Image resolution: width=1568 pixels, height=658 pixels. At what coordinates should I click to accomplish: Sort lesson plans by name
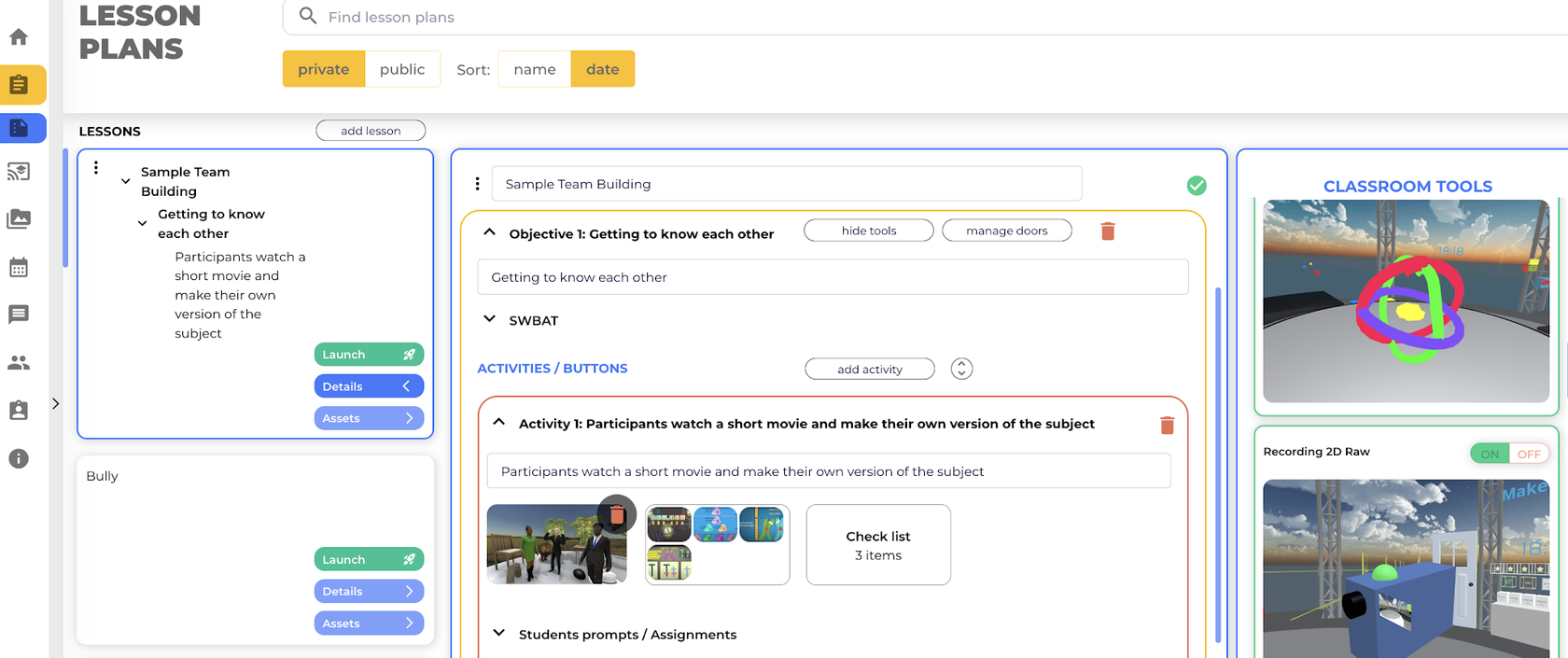[x=535, y=69]
